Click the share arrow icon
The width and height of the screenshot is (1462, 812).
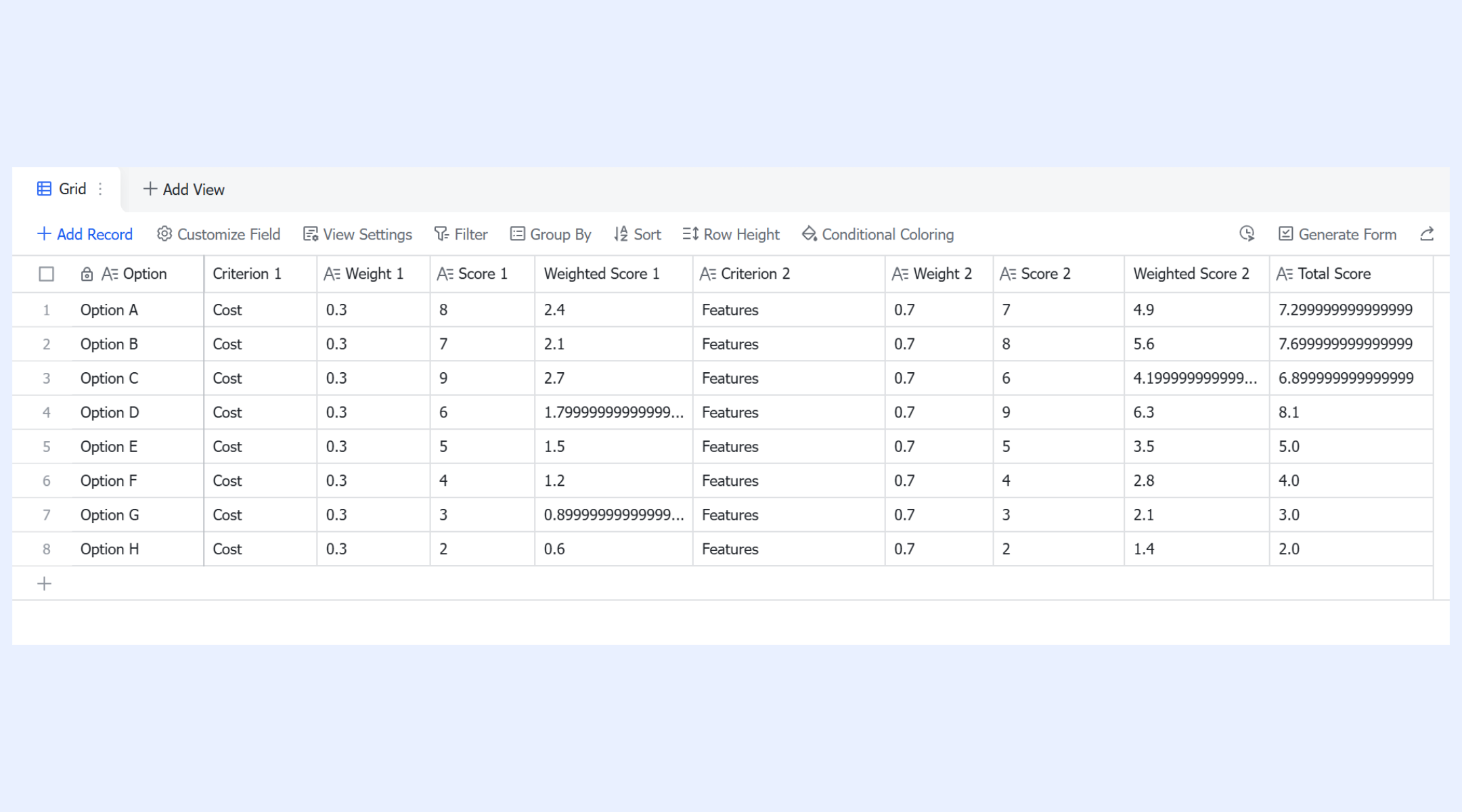pyautogui.click(x=1427, y=234)
